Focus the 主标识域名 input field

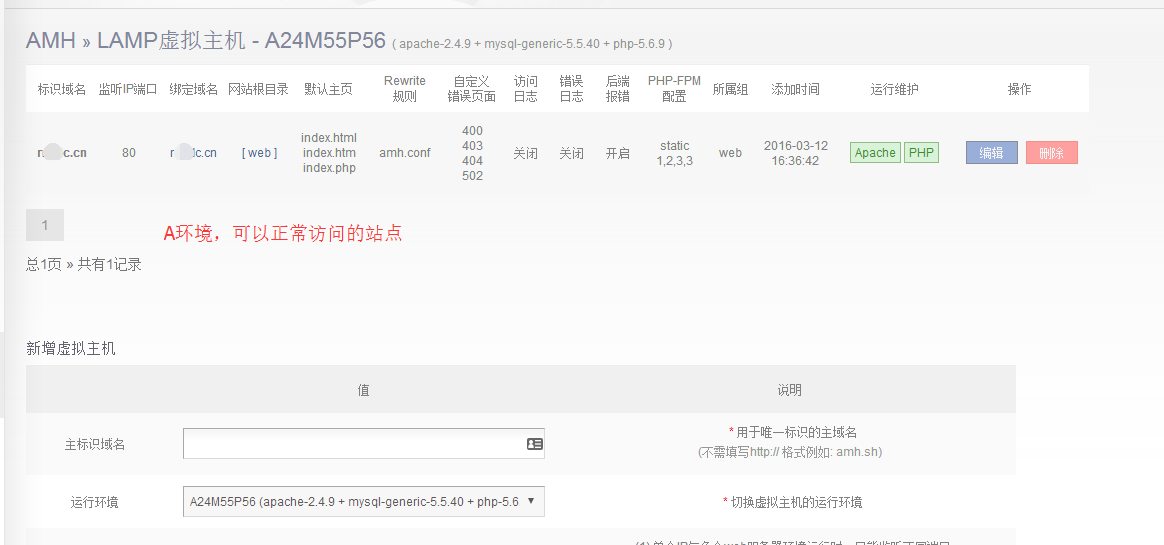point(353,444)
